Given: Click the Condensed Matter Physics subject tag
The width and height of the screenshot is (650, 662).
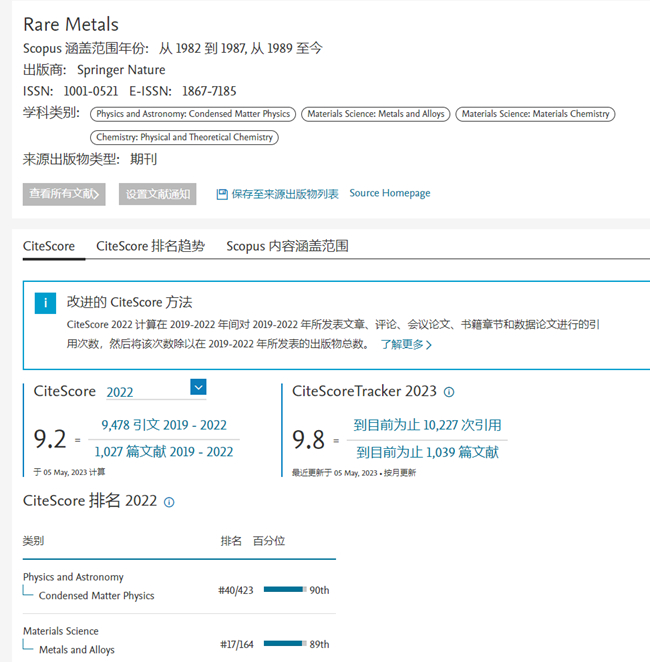Looking at the screenshot, I should tap(192, 114).
